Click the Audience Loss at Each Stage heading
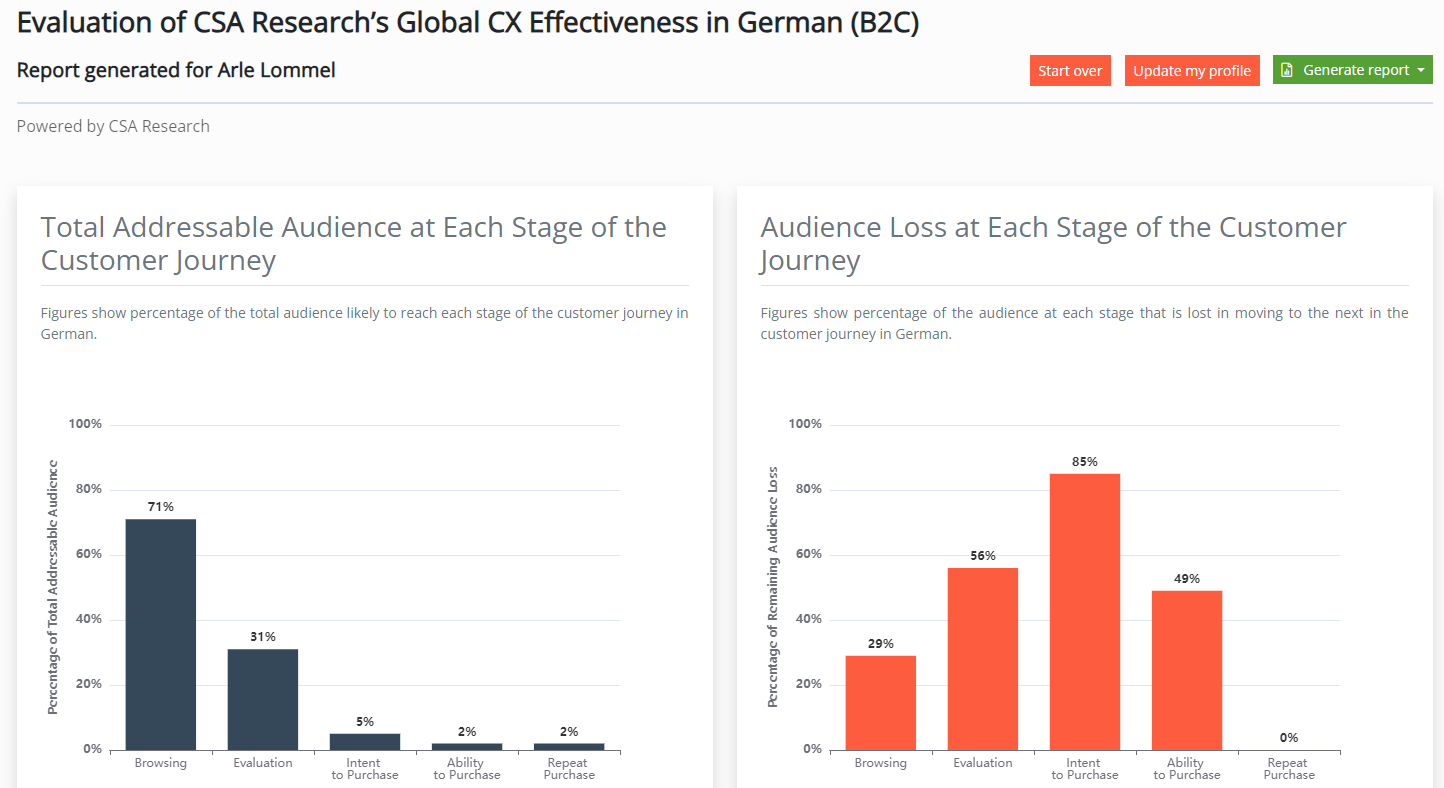This screenshot has width=1444, height=788. [1053, 243]
